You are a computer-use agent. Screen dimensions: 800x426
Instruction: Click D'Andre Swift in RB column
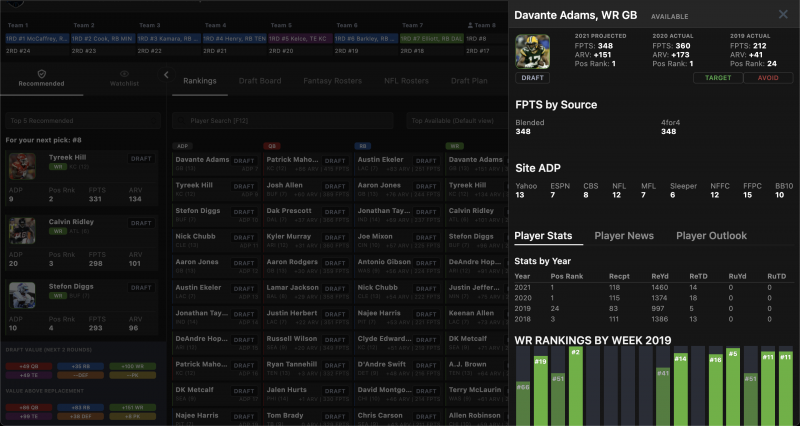(x=382, y=364)
